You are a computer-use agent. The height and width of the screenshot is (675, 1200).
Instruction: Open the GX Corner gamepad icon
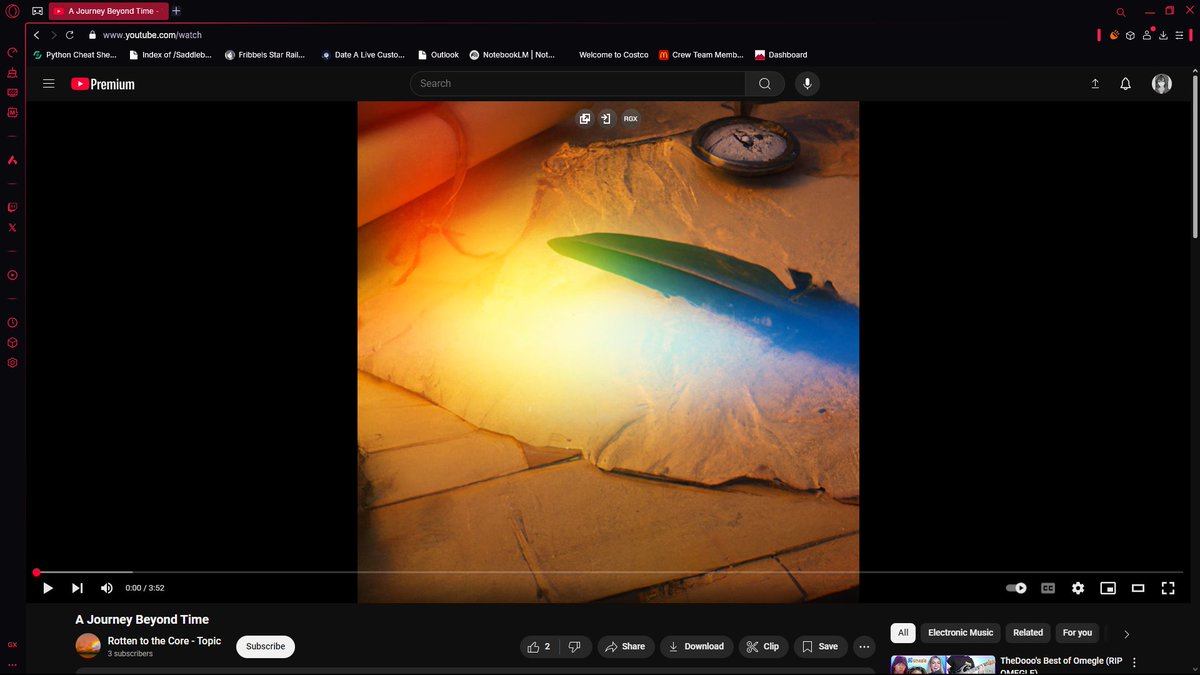point(37,11)
